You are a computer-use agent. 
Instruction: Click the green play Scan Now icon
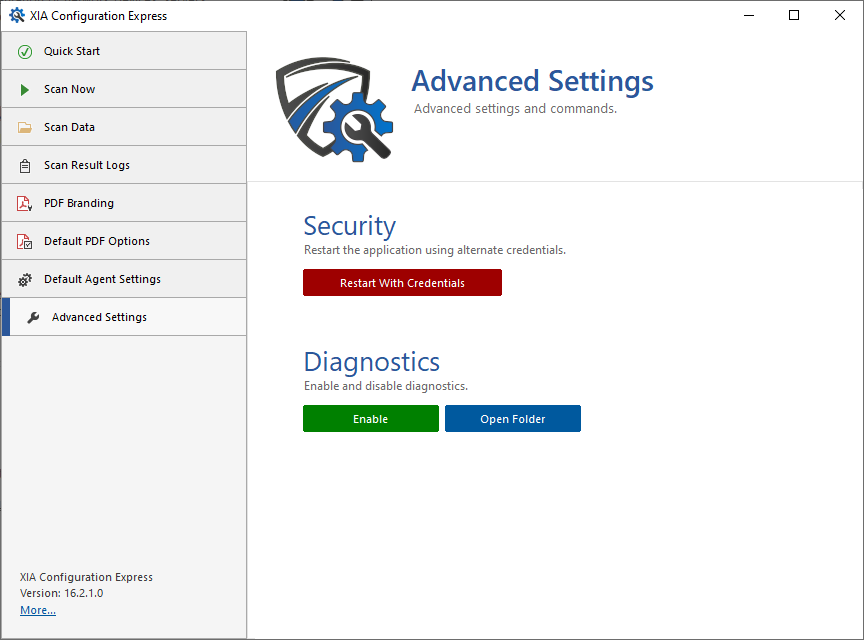tap(24, 90)
